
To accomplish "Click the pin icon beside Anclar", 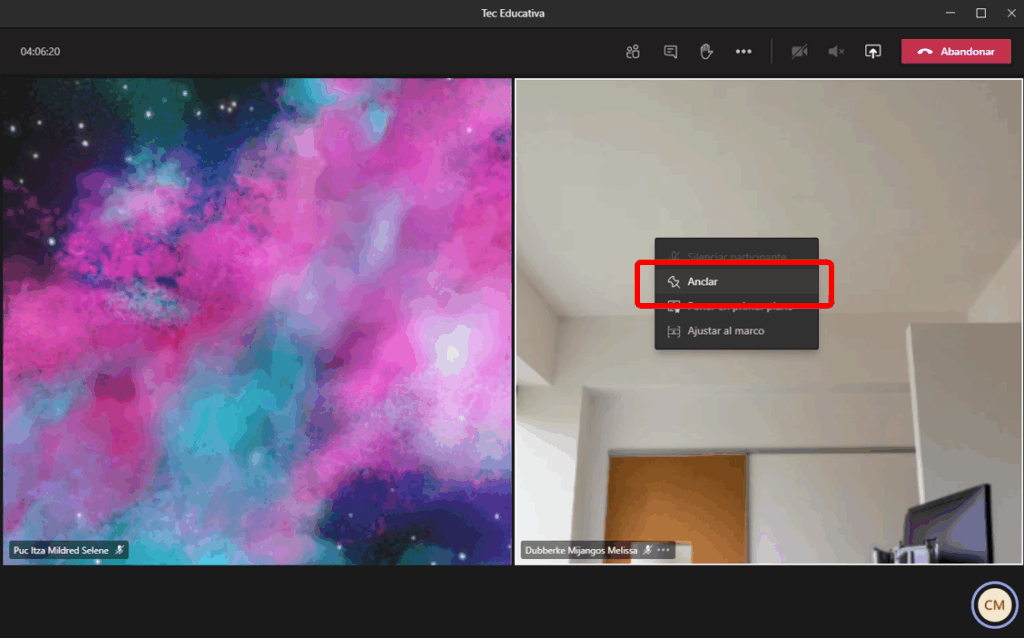I will coord(674,282).
